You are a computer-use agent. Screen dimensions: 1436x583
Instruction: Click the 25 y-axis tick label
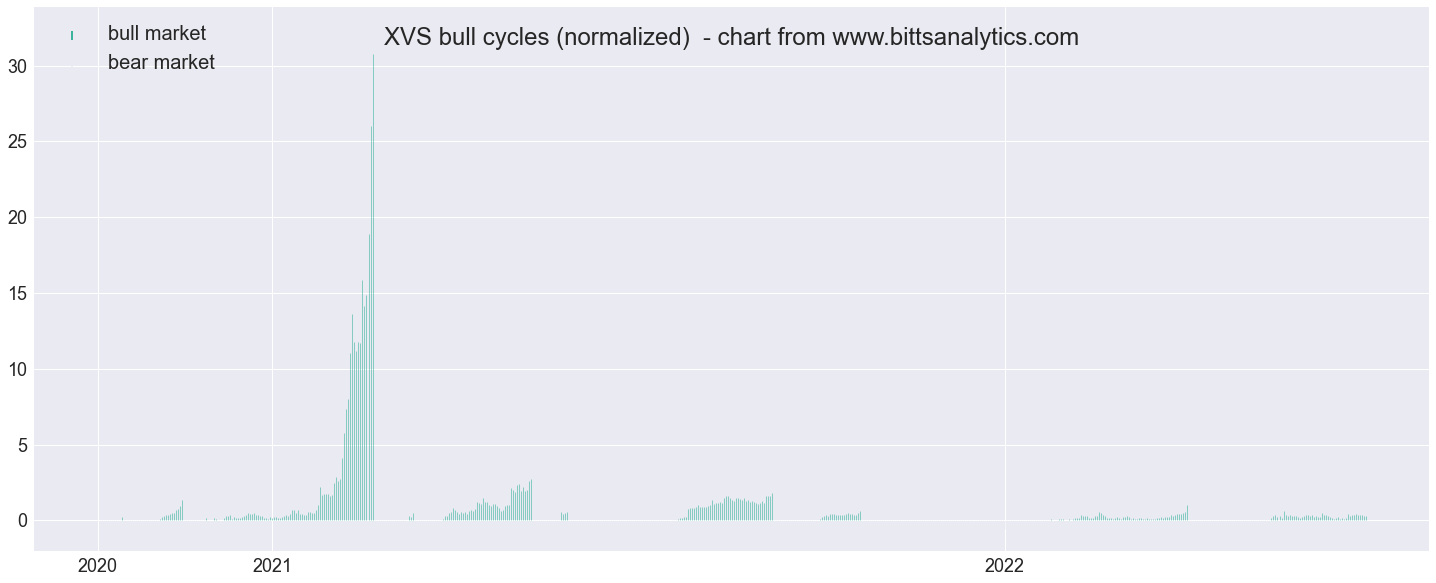pos(16,142)
